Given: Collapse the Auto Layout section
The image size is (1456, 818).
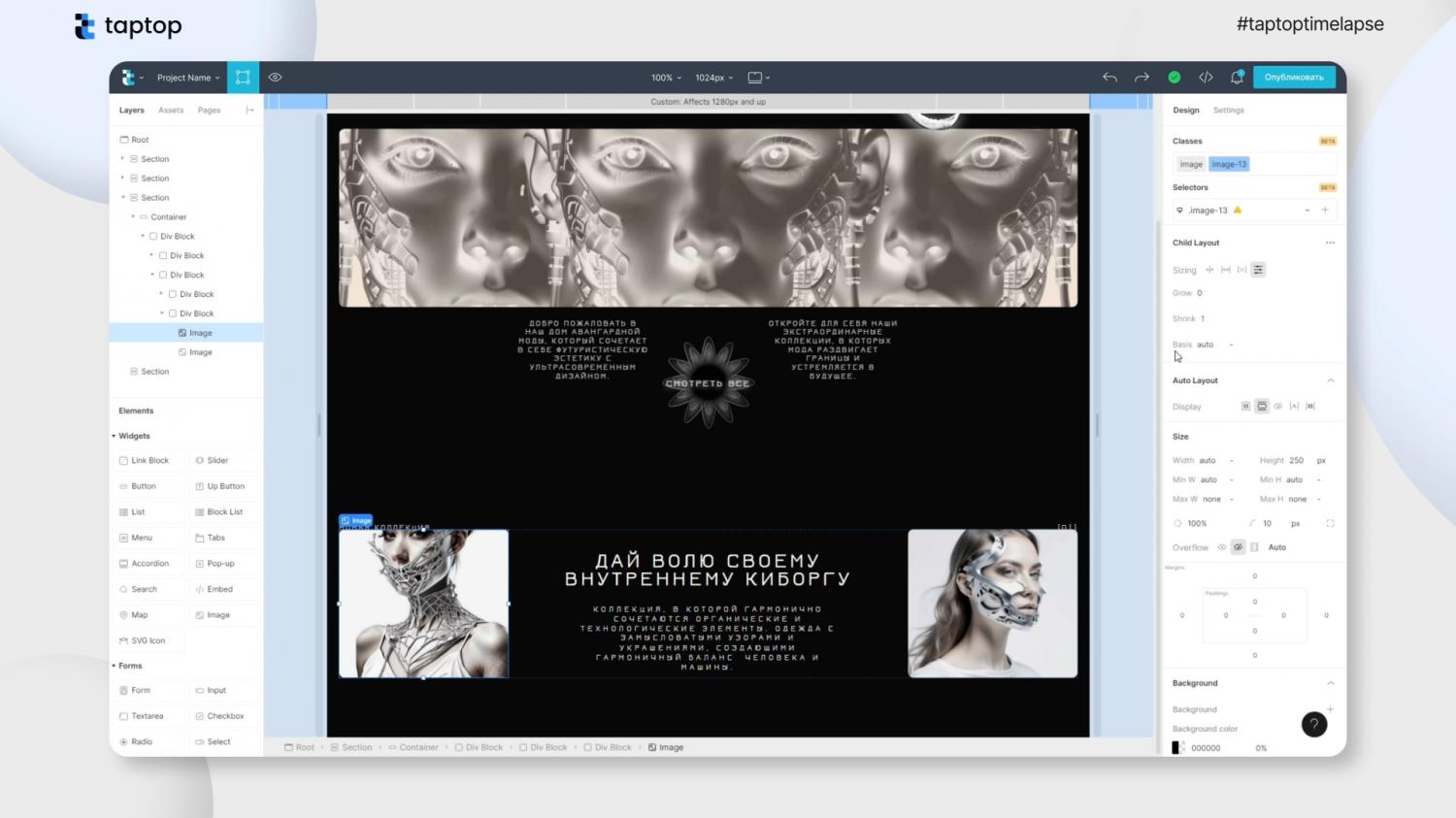Looking at the screenshot, I should tap(1330, 380).
